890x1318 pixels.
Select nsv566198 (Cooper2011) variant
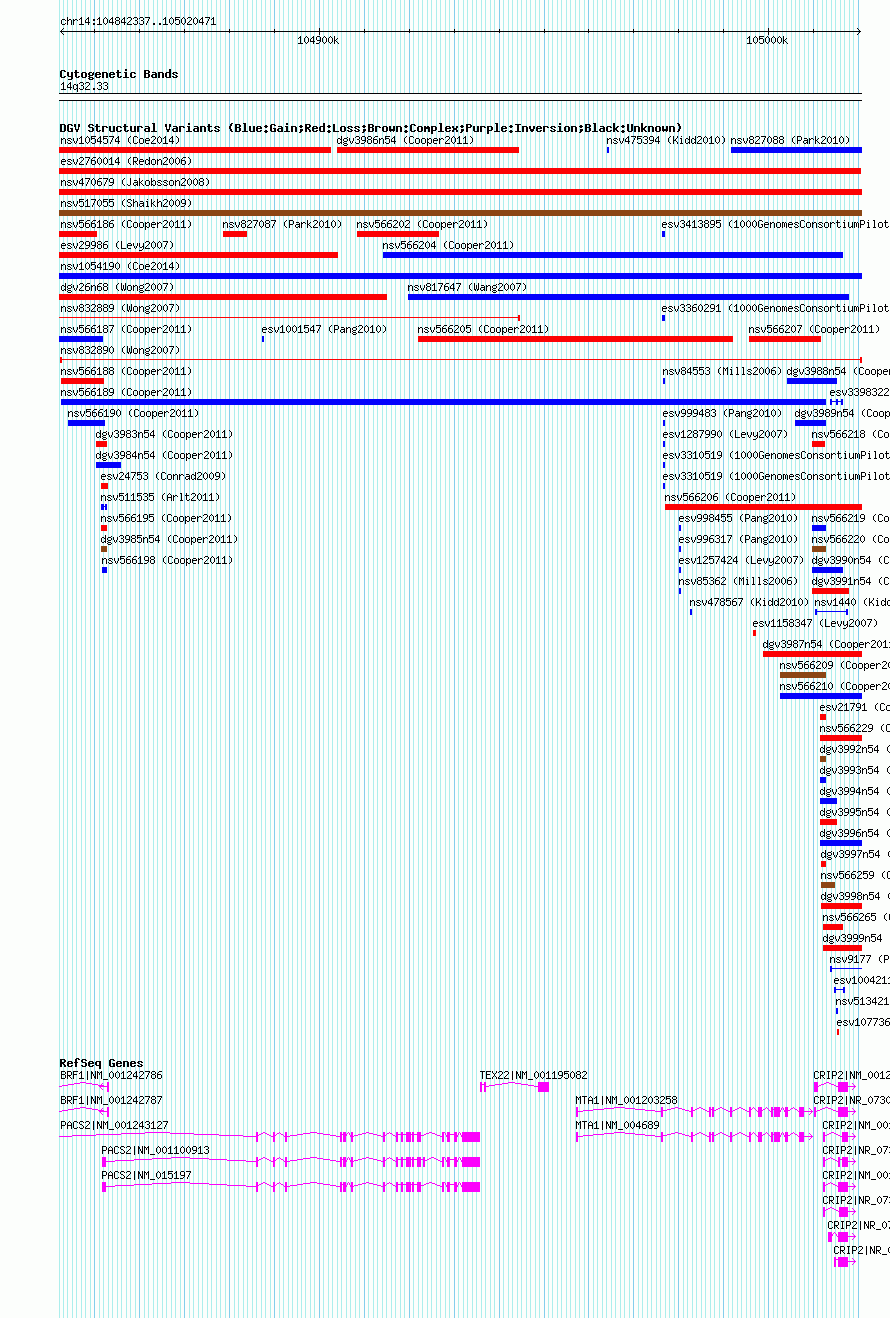(167, 560)
